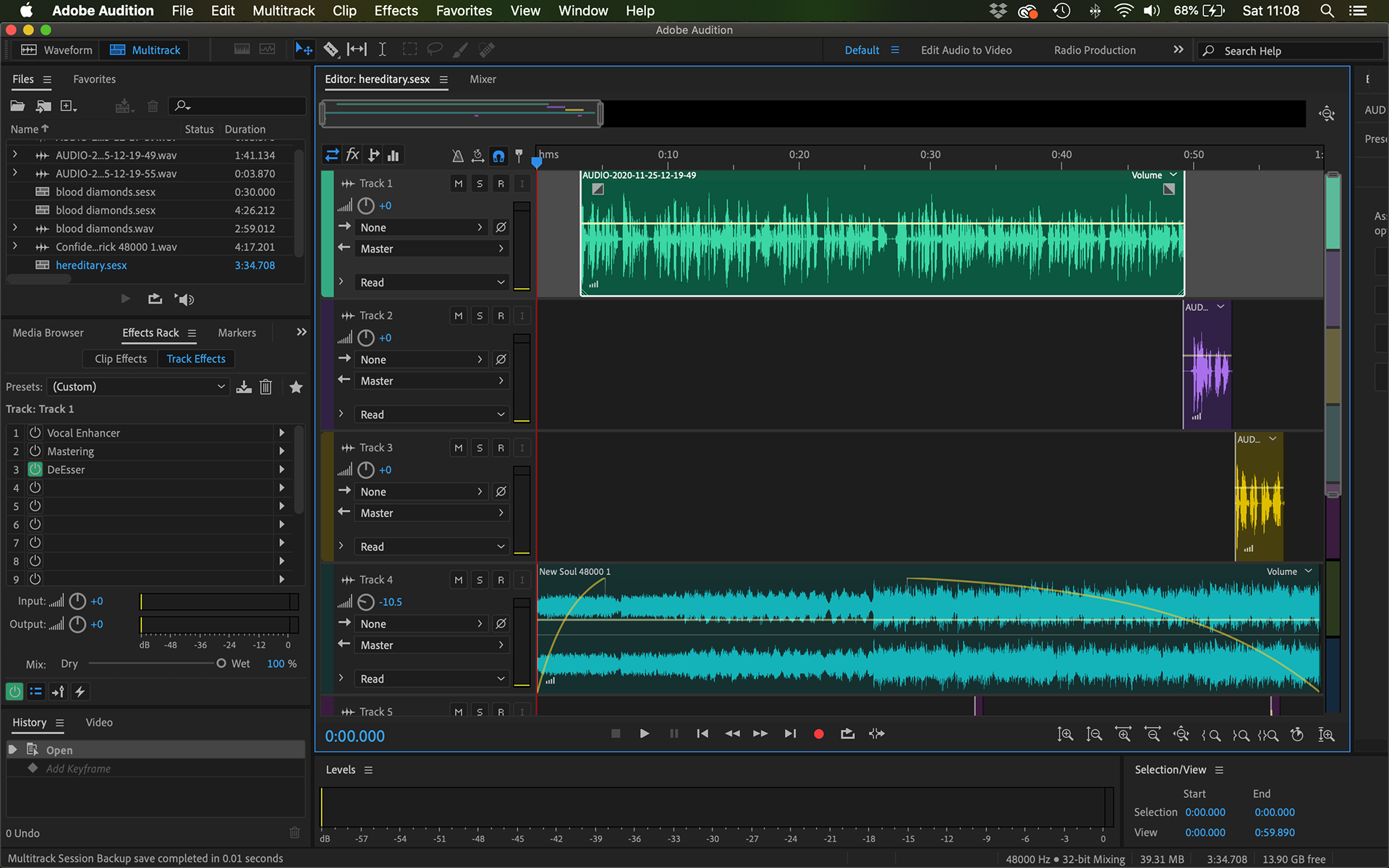The image size is (1389, 868).
Task: Toggle snapping magnet icon
Action: 498,156
